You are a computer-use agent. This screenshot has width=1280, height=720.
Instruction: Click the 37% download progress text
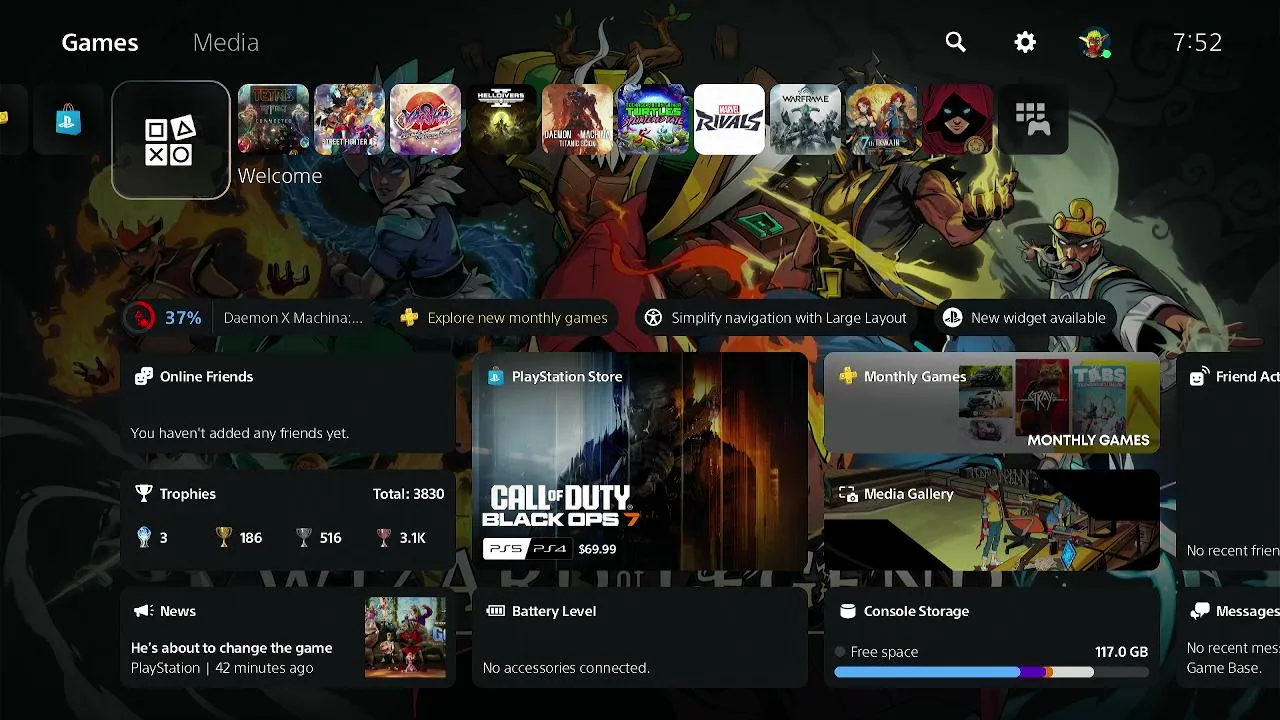(183, 318)
